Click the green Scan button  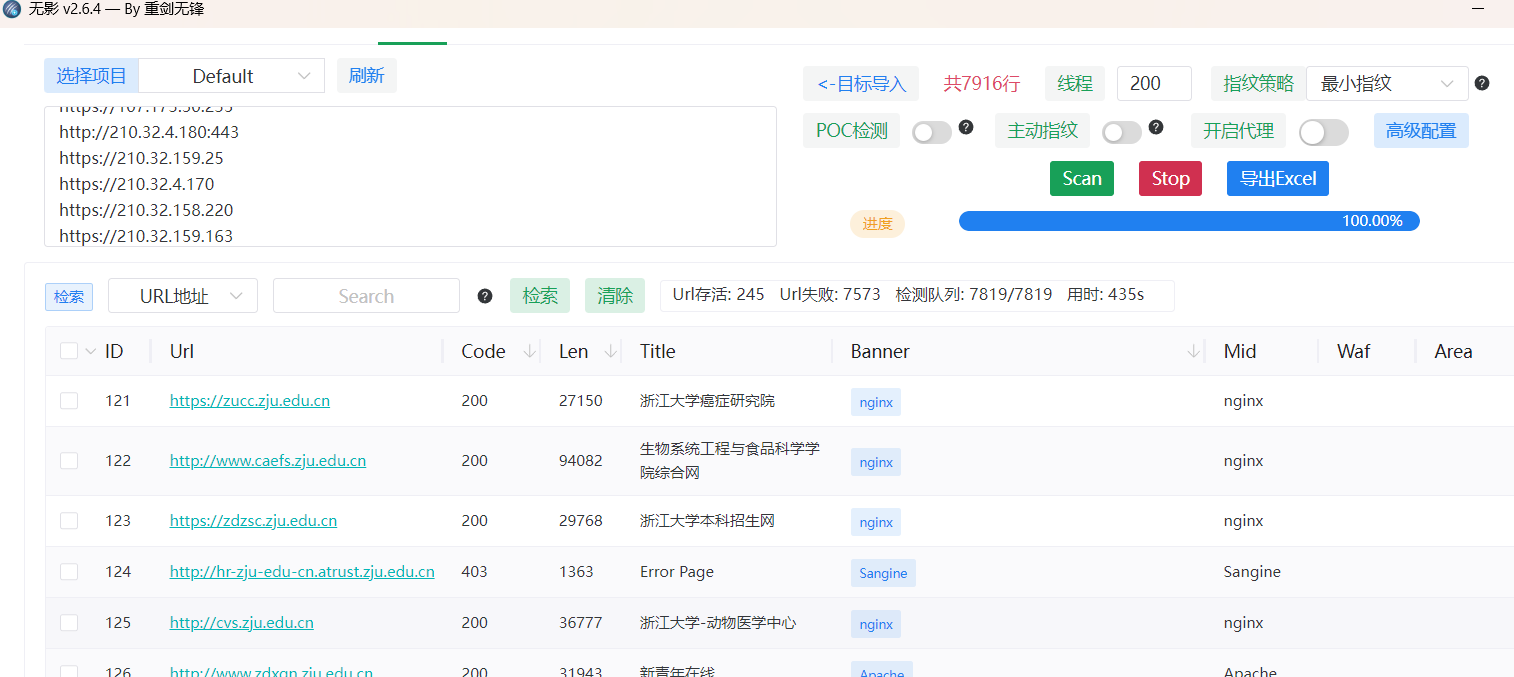[1082, 178]
